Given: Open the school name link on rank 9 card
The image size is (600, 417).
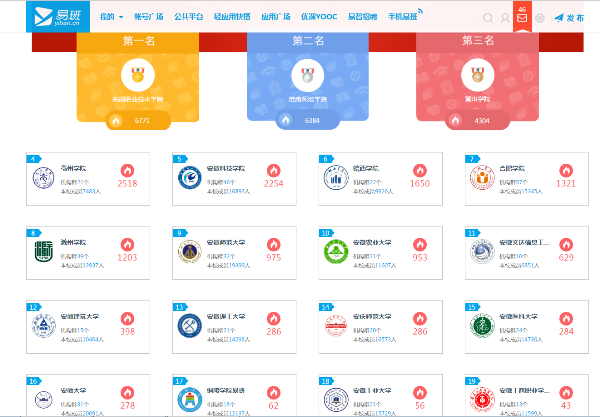Looking at the screenshot, I should click(226, 242).
